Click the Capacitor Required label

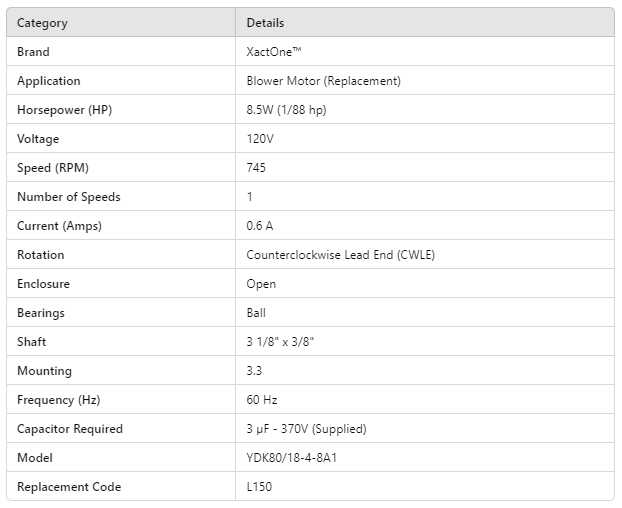70,429
